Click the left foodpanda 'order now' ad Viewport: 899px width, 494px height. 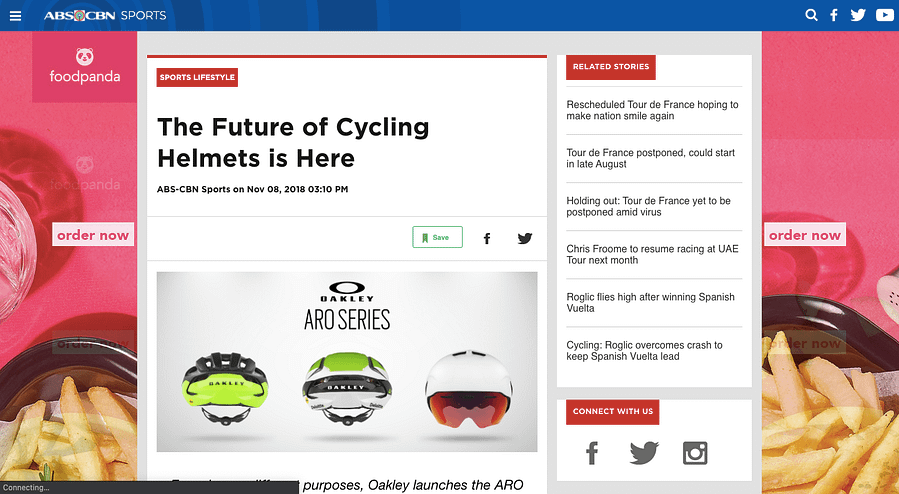pos(93,235)
